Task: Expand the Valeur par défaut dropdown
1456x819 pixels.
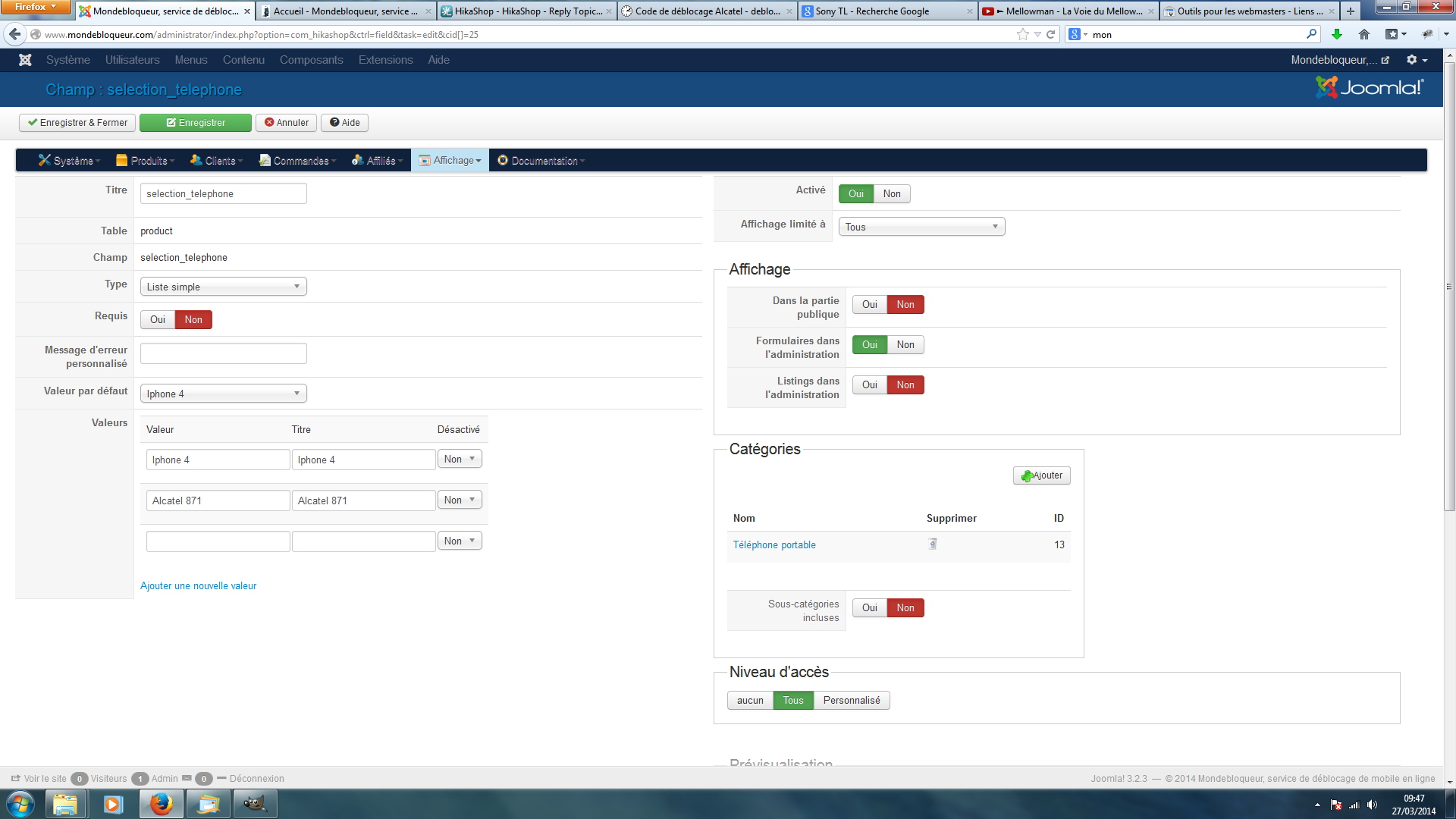Action: point(223,394)
